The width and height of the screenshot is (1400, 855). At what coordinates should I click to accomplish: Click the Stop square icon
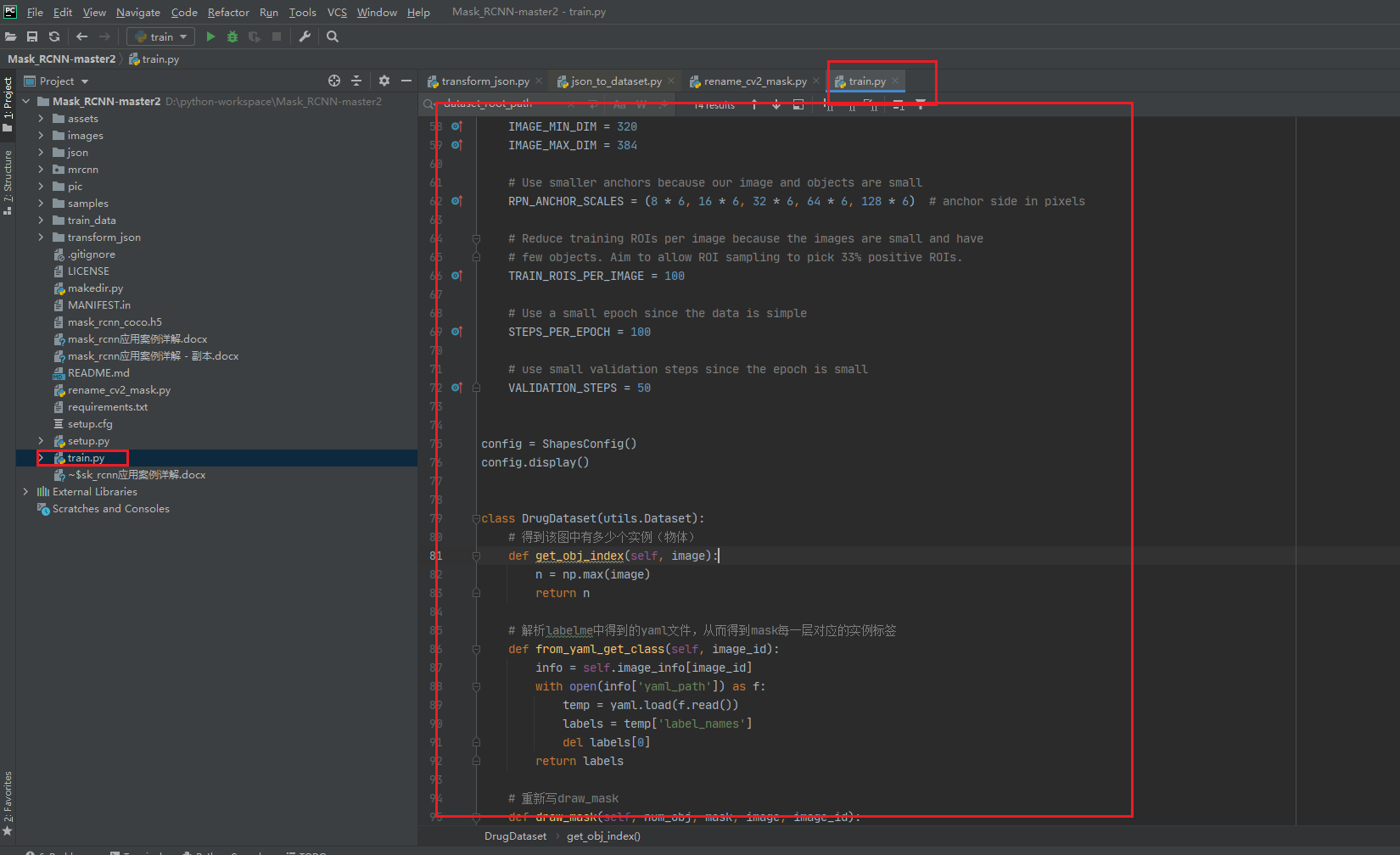click(x=277, y=36)
